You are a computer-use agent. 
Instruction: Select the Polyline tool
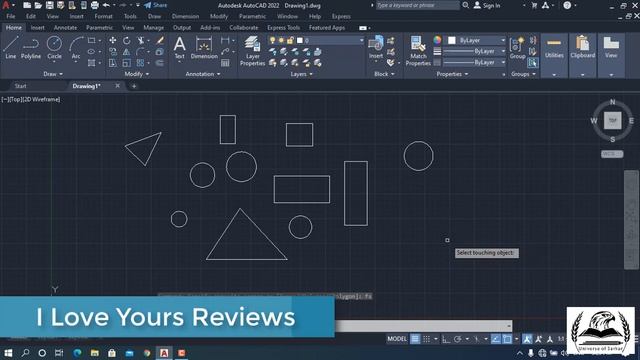pos(31,48)
